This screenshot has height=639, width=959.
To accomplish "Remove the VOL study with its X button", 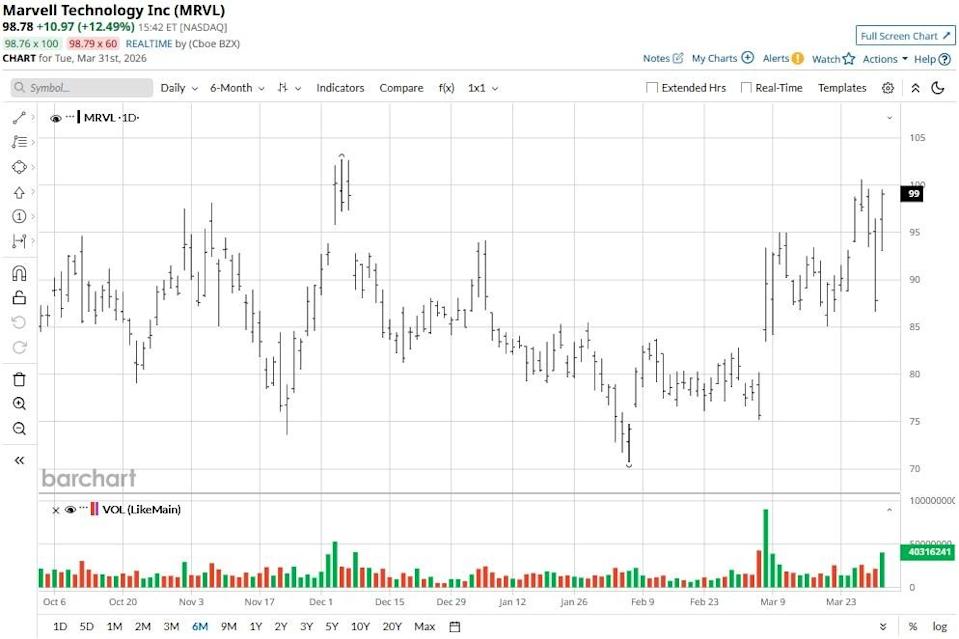I will click(x=57, y=510).
